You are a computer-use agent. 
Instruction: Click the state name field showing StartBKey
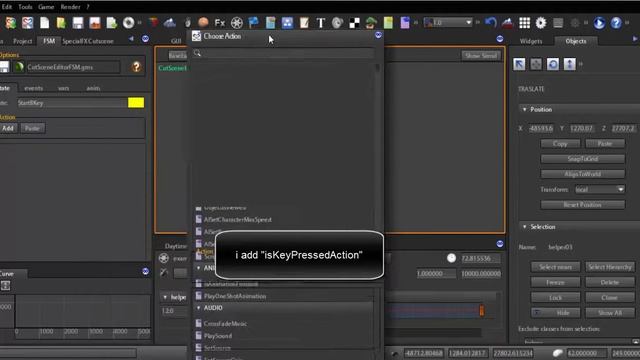(72, 103)
